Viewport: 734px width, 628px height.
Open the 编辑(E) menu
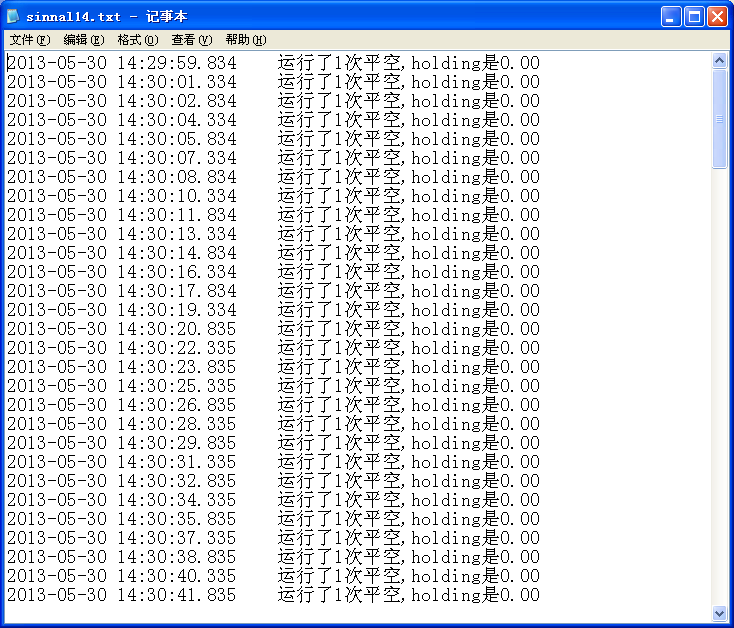84,40
